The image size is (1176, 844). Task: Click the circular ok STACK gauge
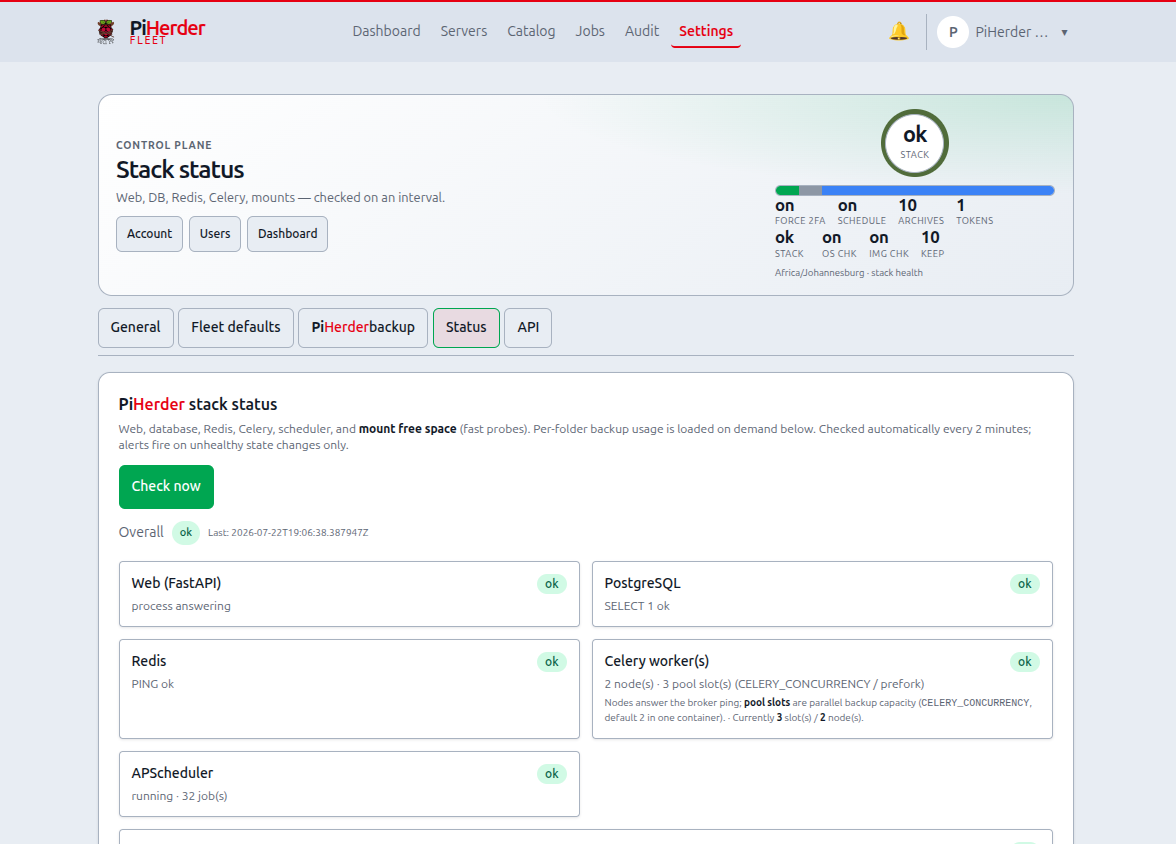(x=914, y=143)
